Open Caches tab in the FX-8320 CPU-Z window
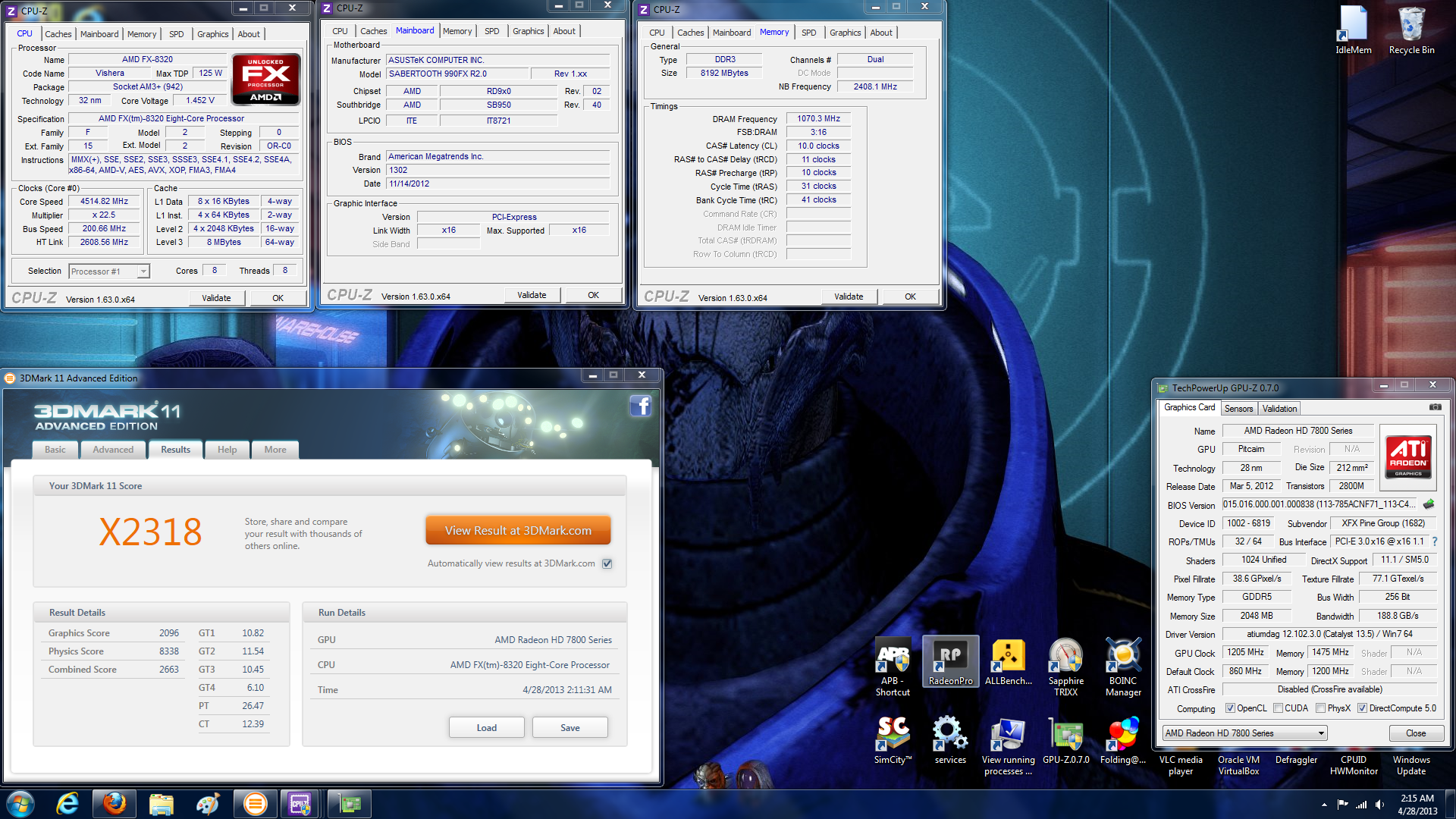 [58, 34]
